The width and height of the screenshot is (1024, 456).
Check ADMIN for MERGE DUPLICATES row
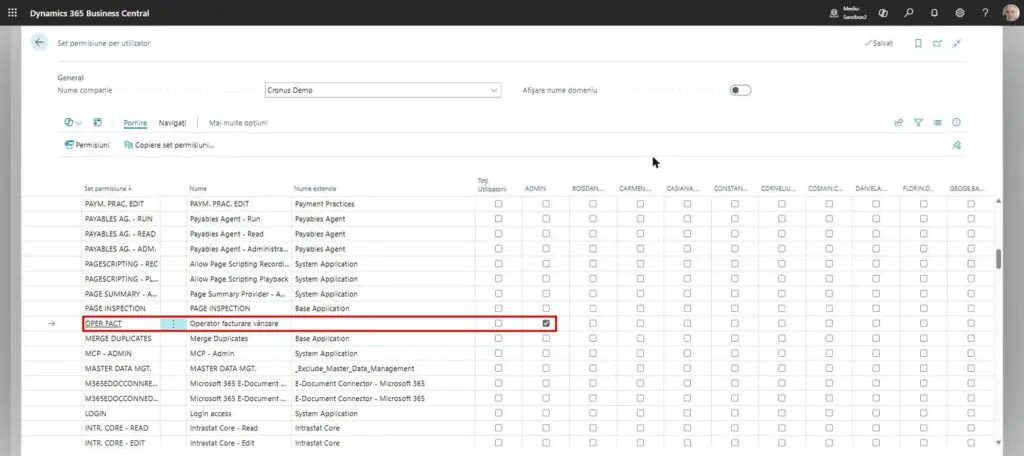(x=546, y=338)
